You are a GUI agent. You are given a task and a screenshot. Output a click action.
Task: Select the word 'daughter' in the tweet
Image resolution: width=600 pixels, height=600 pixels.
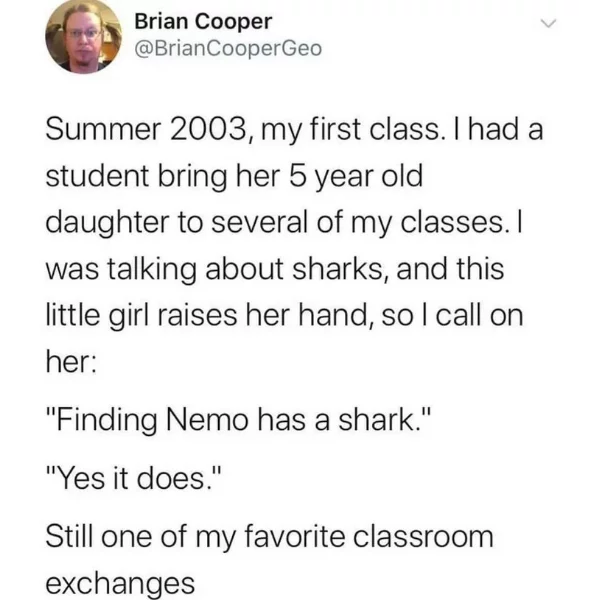[107, 224]
